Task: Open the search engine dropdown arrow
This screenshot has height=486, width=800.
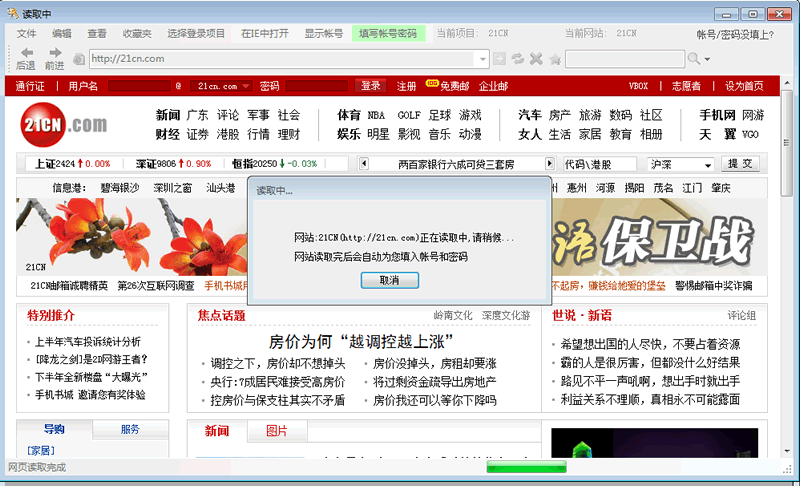Action: pyautogui.click(x=707, y=59)
